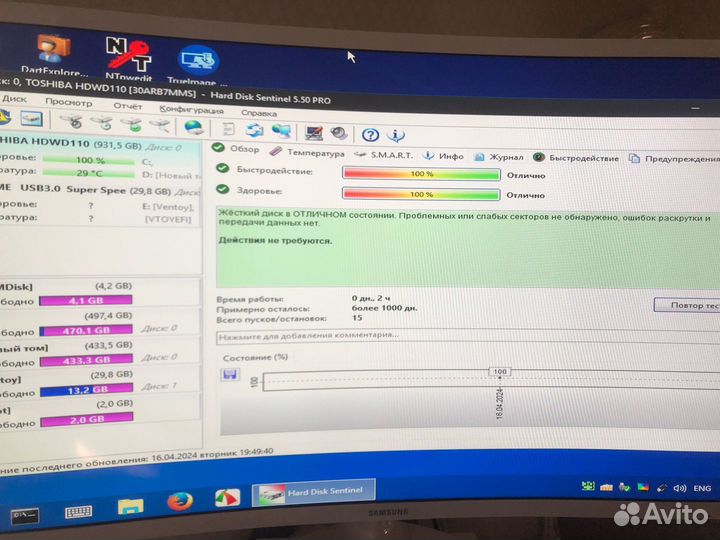Screen dimensions: 720x540
Task: Click the "Действия не требуются." text
Action: [x=275, y=241]
